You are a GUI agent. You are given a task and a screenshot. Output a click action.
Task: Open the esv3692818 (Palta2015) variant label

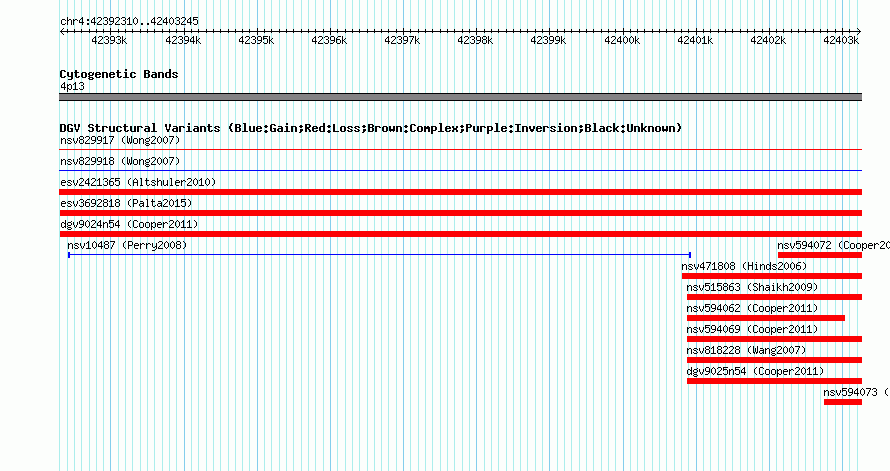[126, 203]
